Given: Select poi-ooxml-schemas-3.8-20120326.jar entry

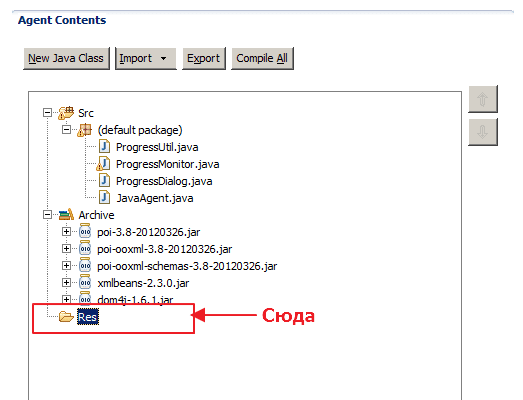Looking at the screenshot, I should pyautogui.click(x=187, y=266).
